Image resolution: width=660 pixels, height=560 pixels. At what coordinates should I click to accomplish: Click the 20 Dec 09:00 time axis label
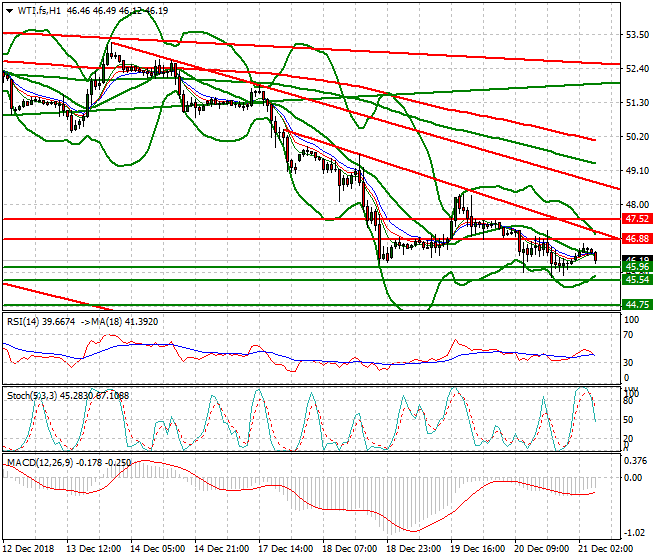(x=541, y=549)
